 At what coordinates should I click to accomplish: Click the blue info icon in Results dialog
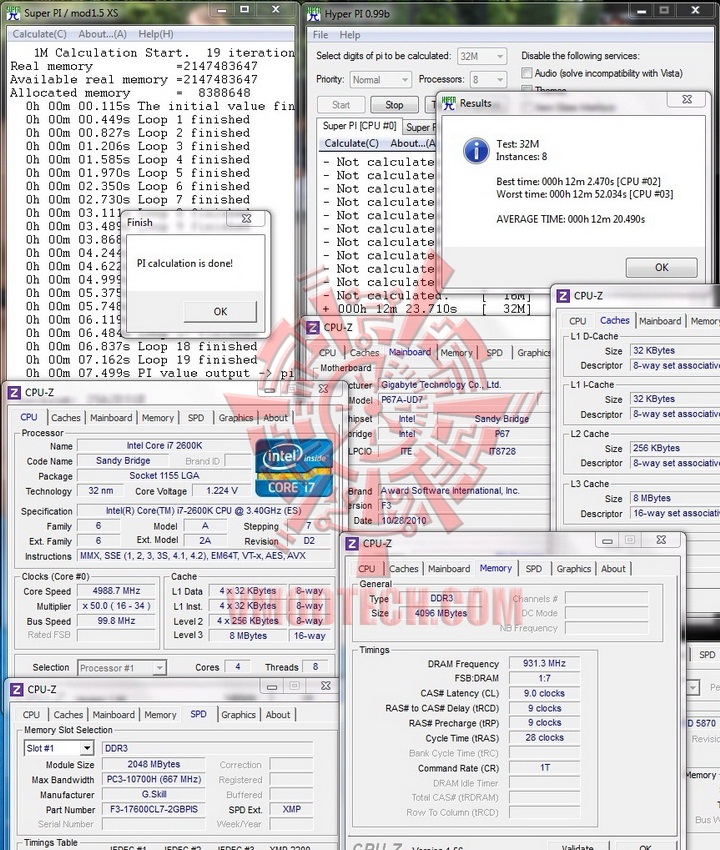coord(476,150)
